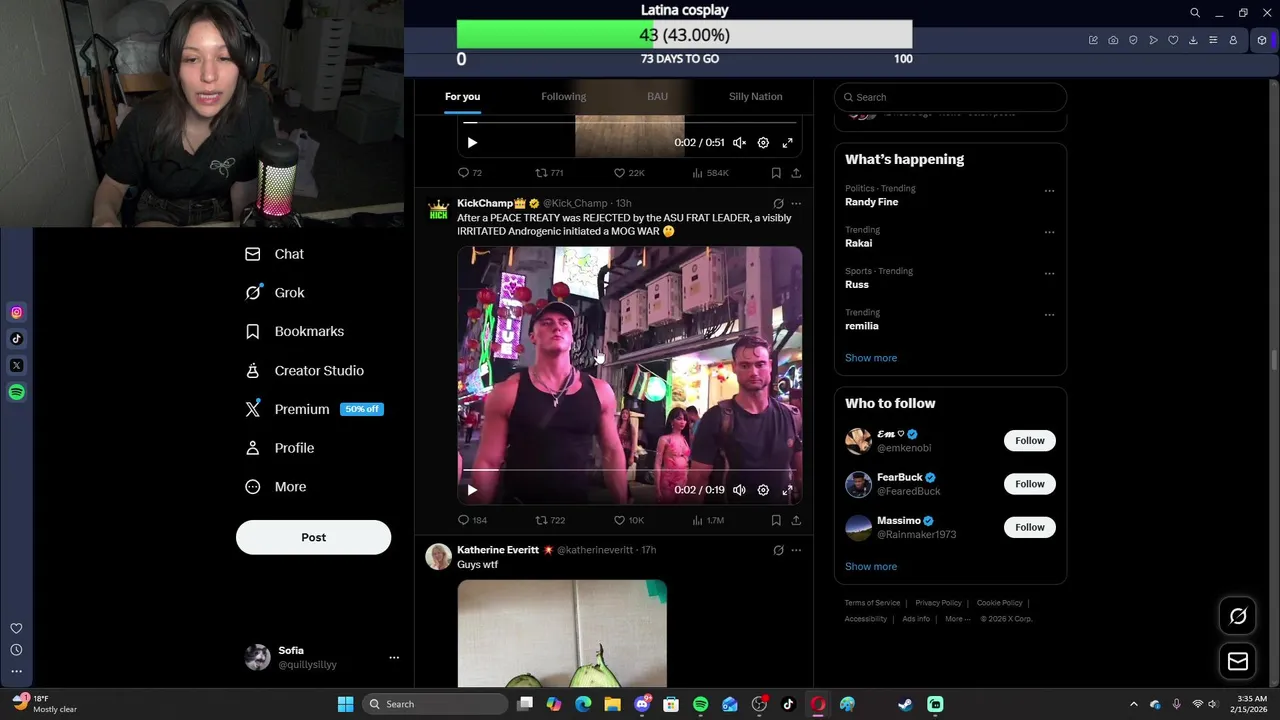This screenshot has height=720, width=1280.
Task: Unmute the top 0:51 video
Action: 739,143
